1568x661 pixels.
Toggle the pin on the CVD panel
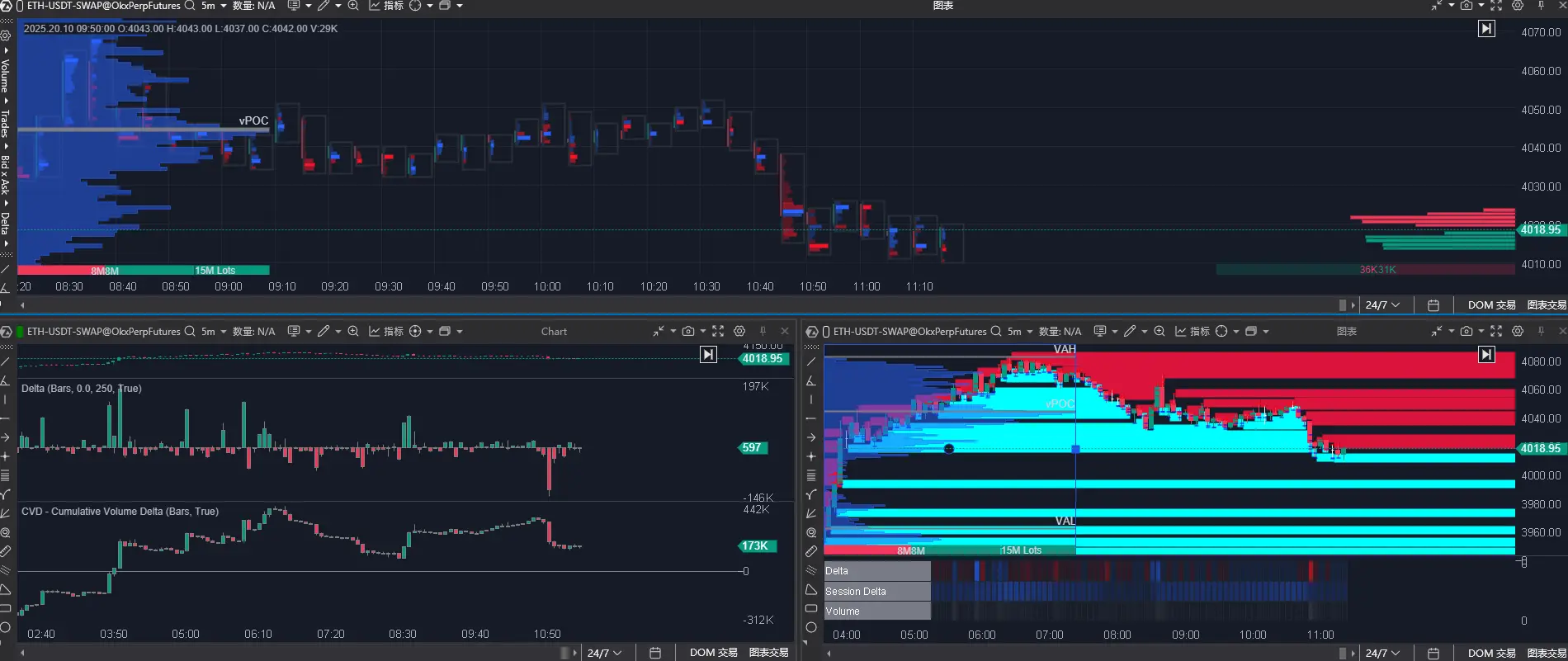coord(763,331)
